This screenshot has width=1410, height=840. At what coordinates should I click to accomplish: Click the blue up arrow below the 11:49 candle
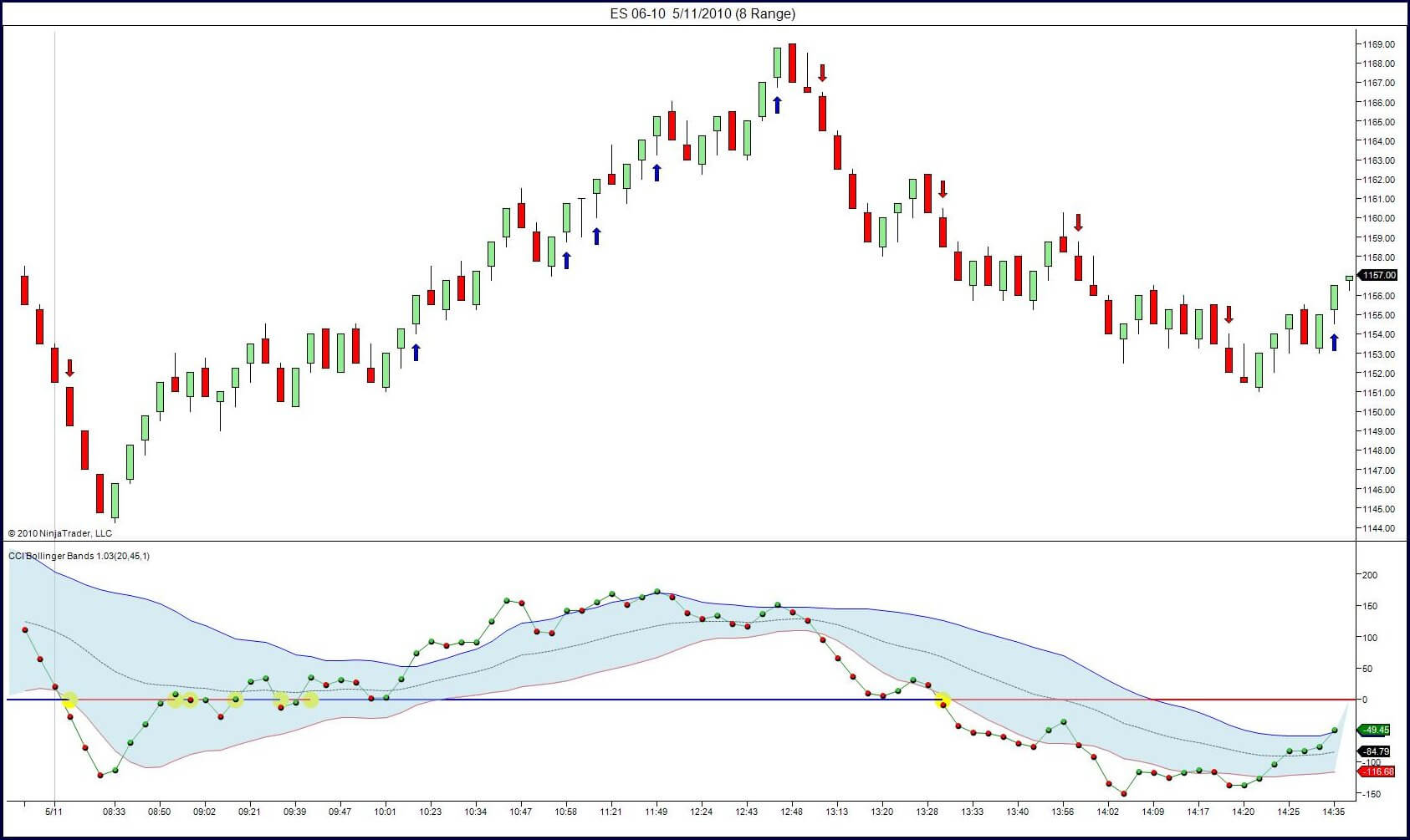point(656,173)
